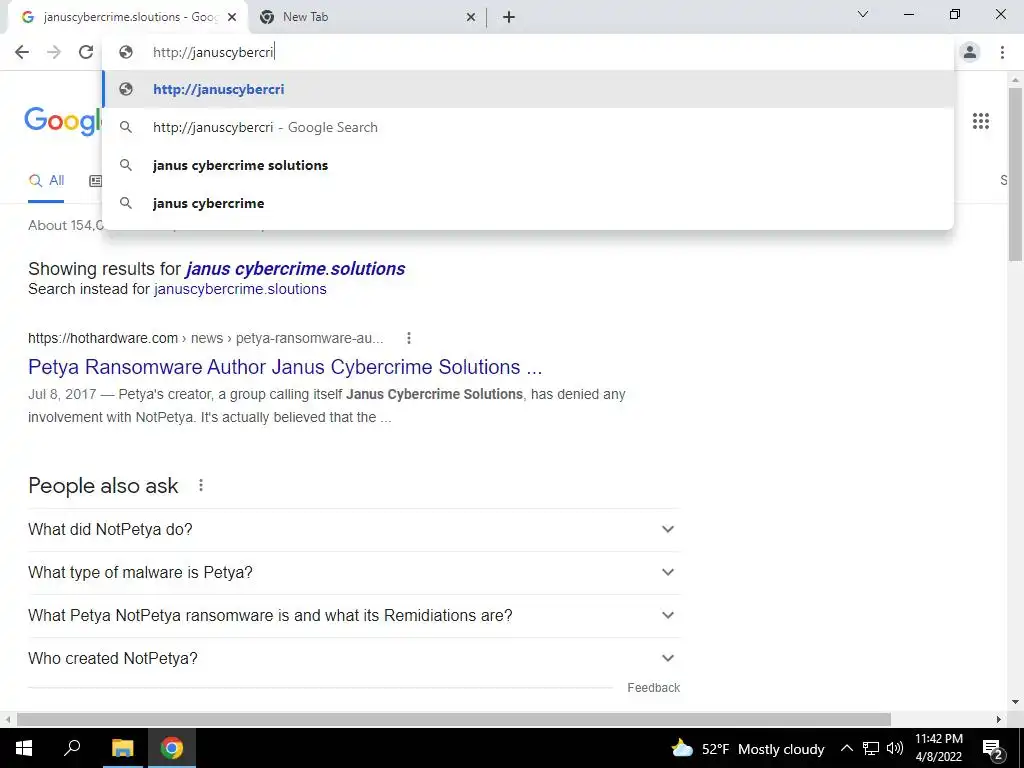The height and width of the screenshot is (768, 1024).
Task: Open the weather widget showing 52°F
Action: [x=748, y=748]
